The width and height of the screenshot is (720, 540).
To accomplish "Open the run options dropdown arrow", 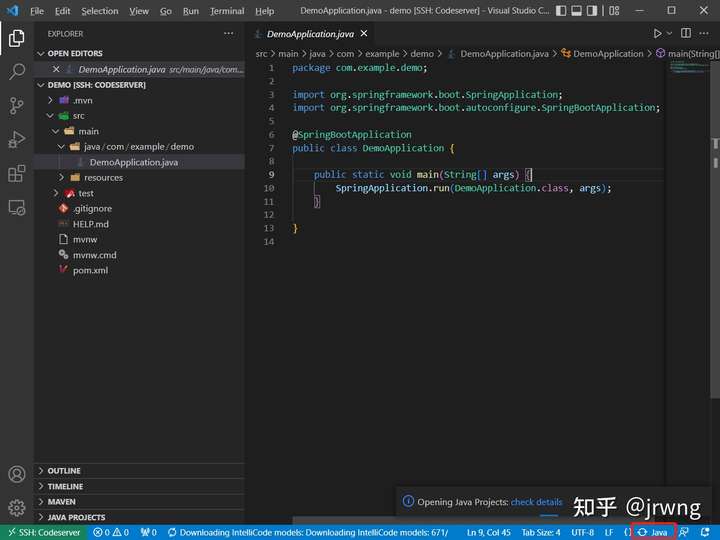I will [669, 34].
